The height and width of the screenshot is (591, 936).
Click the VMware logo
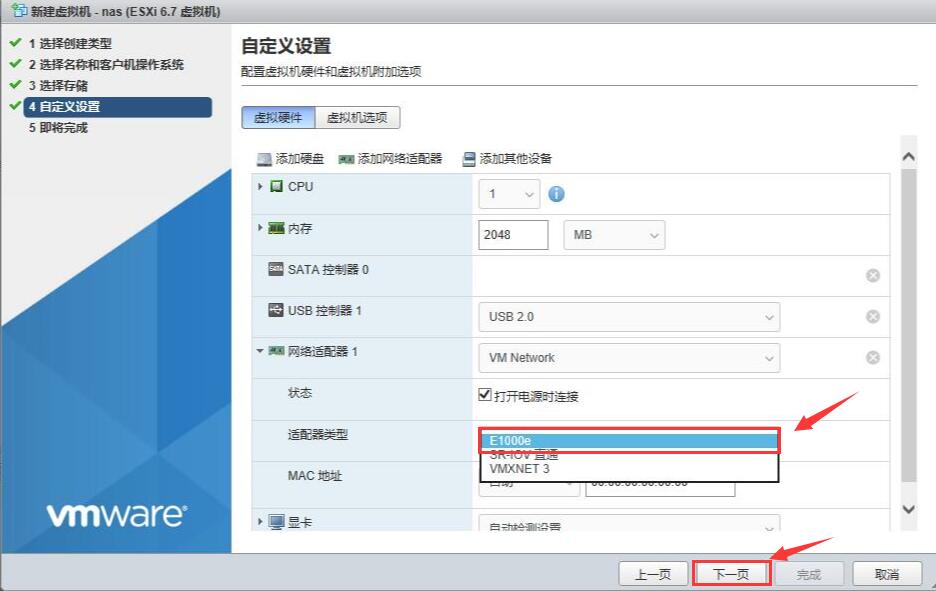pyautogui.click(x=116, y=515)
